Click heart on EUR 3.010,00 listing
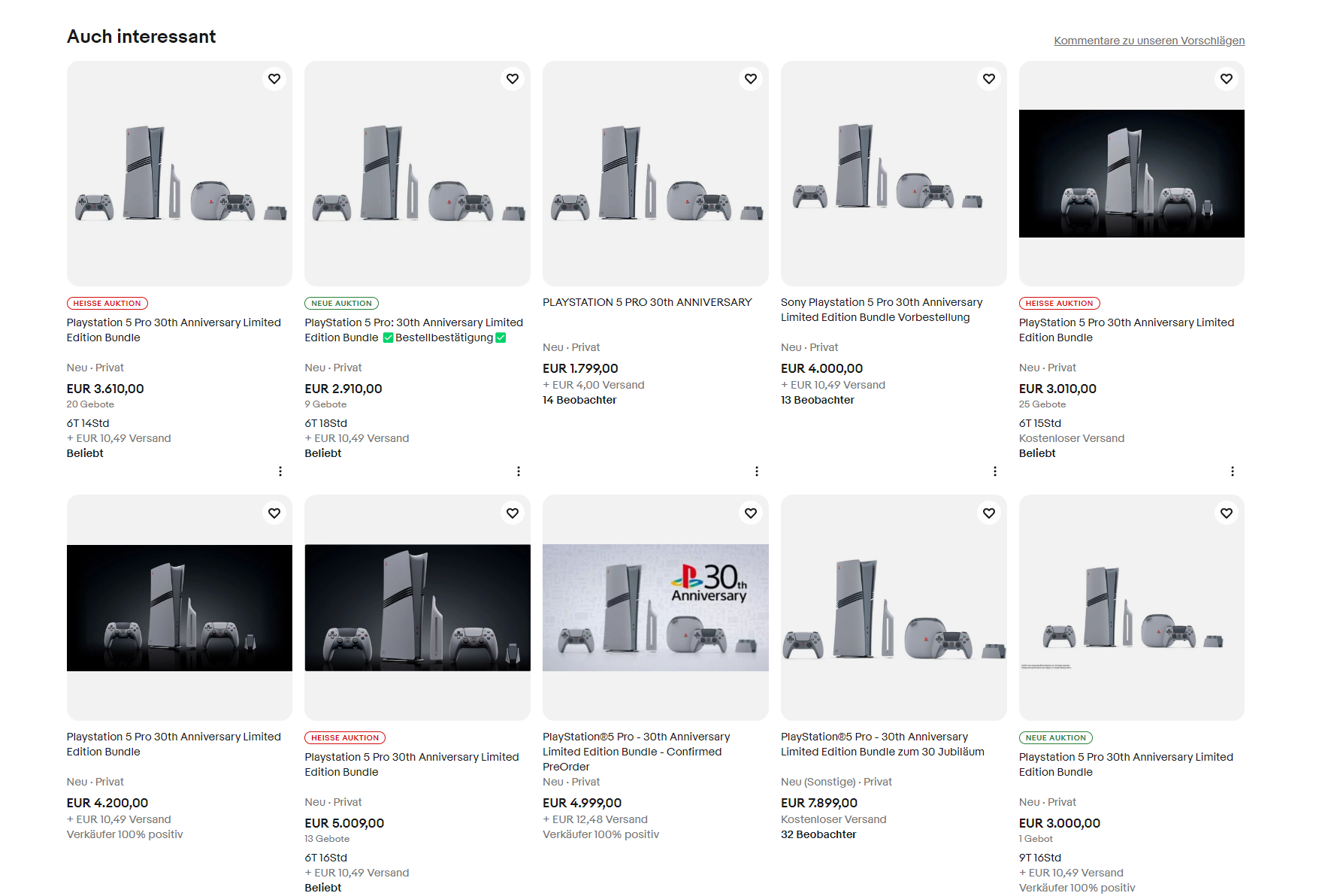Screen dimensions: 1319x896 1227,79
